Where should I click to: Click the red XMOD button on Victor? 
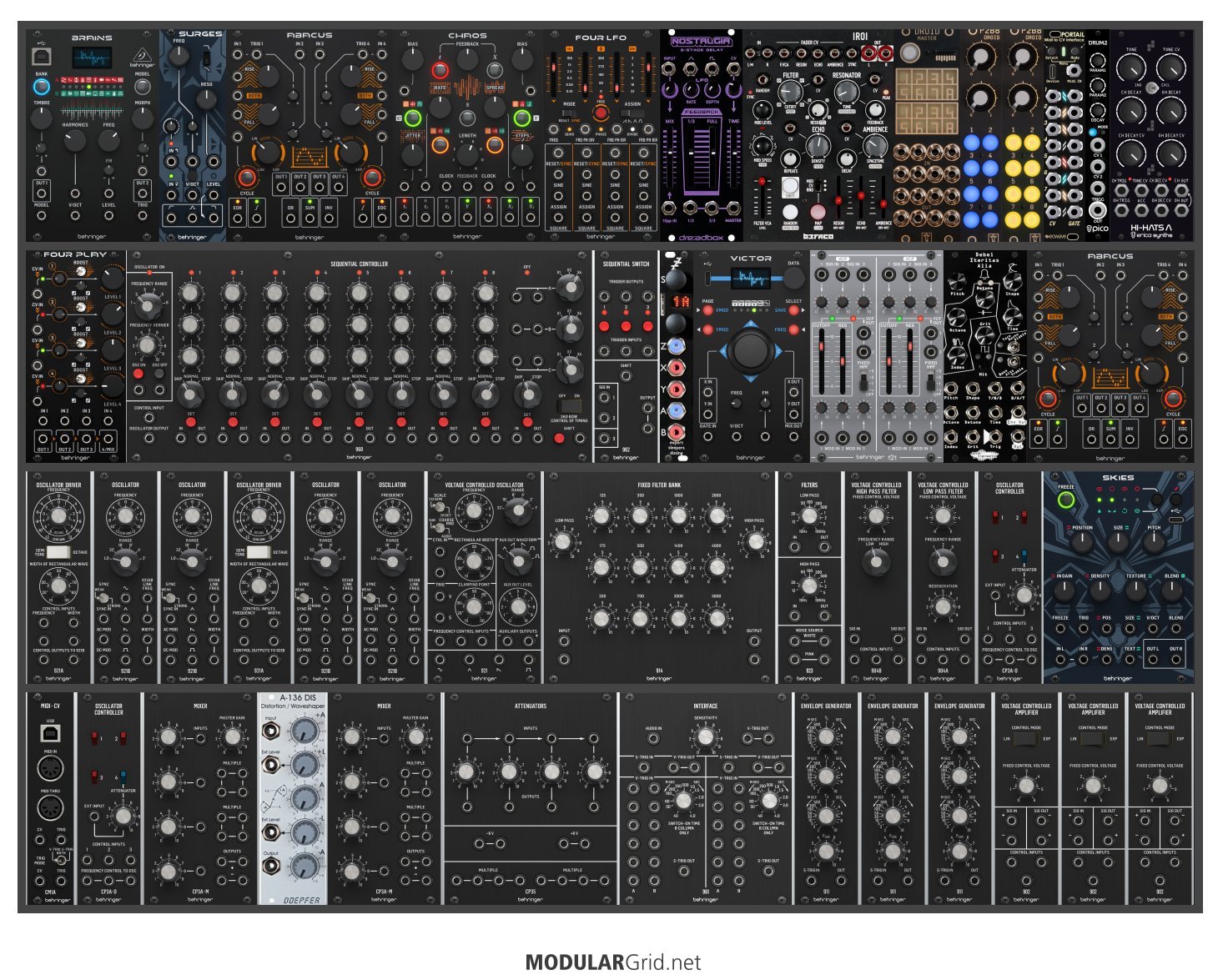tap(707, 310)
